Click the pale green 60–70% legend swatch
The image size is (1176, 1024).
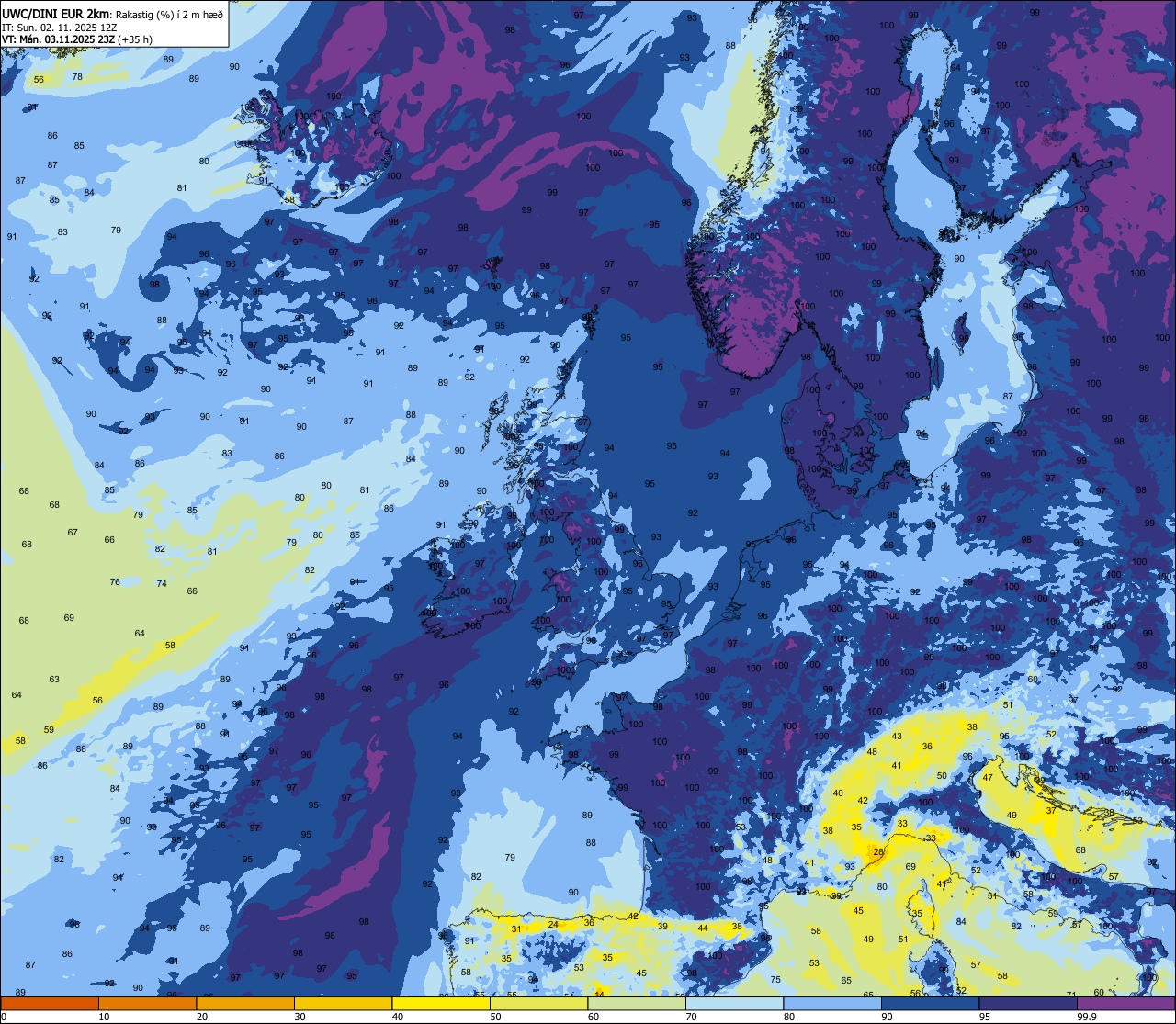coord(637,1004)
